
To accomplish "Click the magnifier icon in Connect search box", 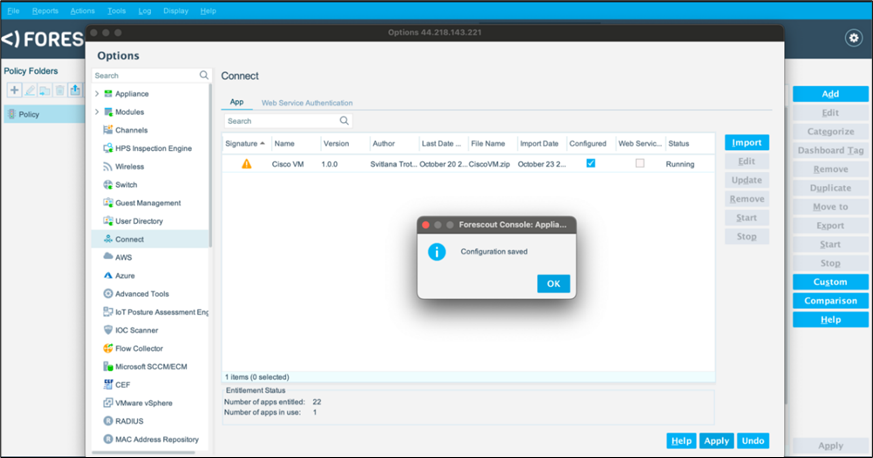I will (344, 121).
